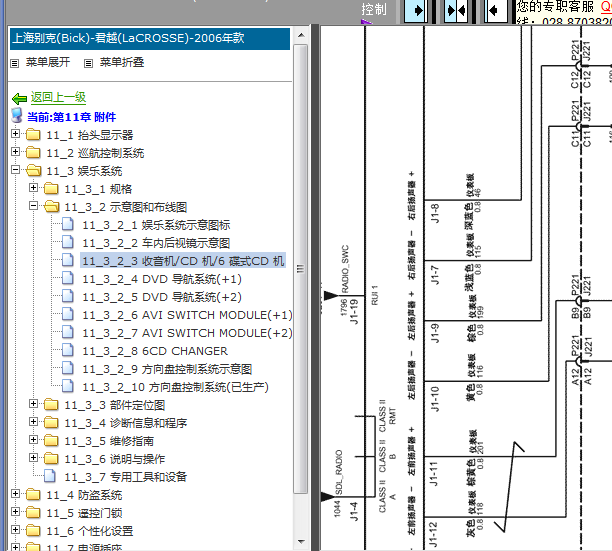612x551 pixels.
Task: Expand the 11_2 巡航控制系统 node
Action: [x=16, y=151]
